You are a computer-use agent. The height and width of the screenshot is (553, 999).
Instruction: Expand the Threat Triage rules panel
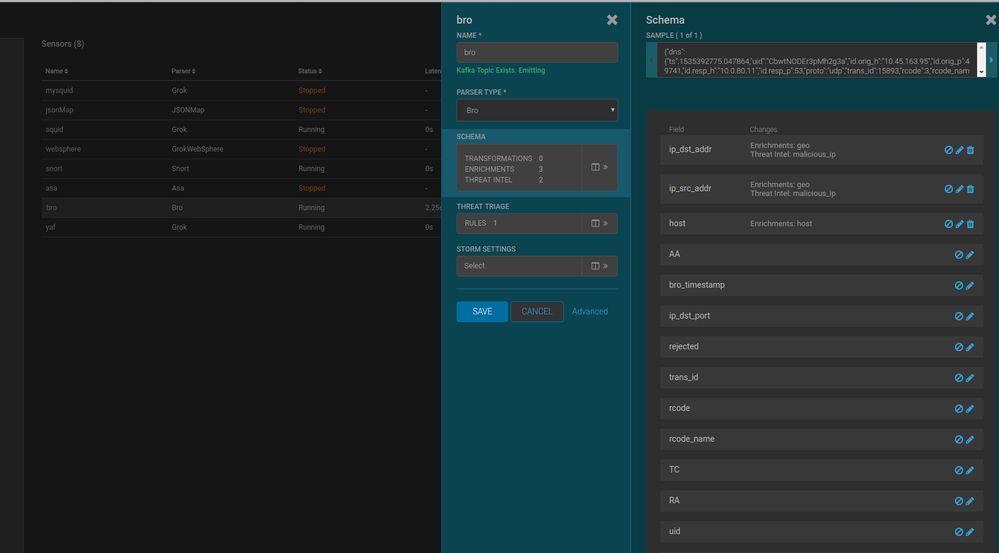(x=599, y=224)
